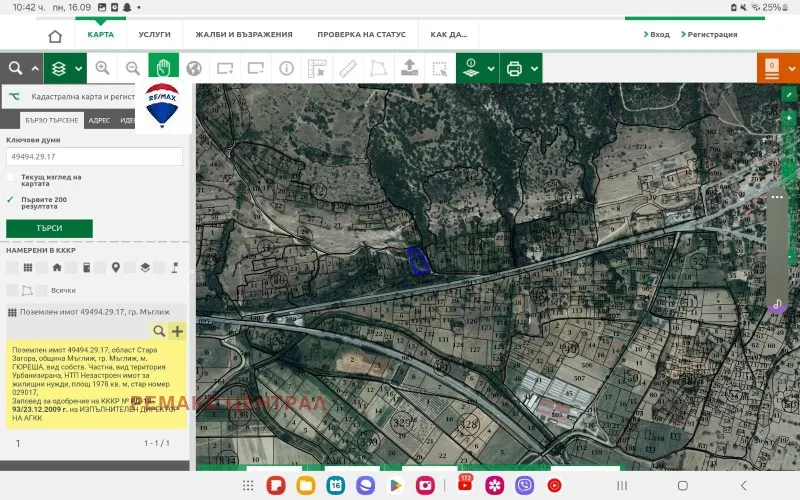This screenshot has width=800, height=500.
Task: Select the info identify tool
Action: pyautogui.click(x=286, y=69)
